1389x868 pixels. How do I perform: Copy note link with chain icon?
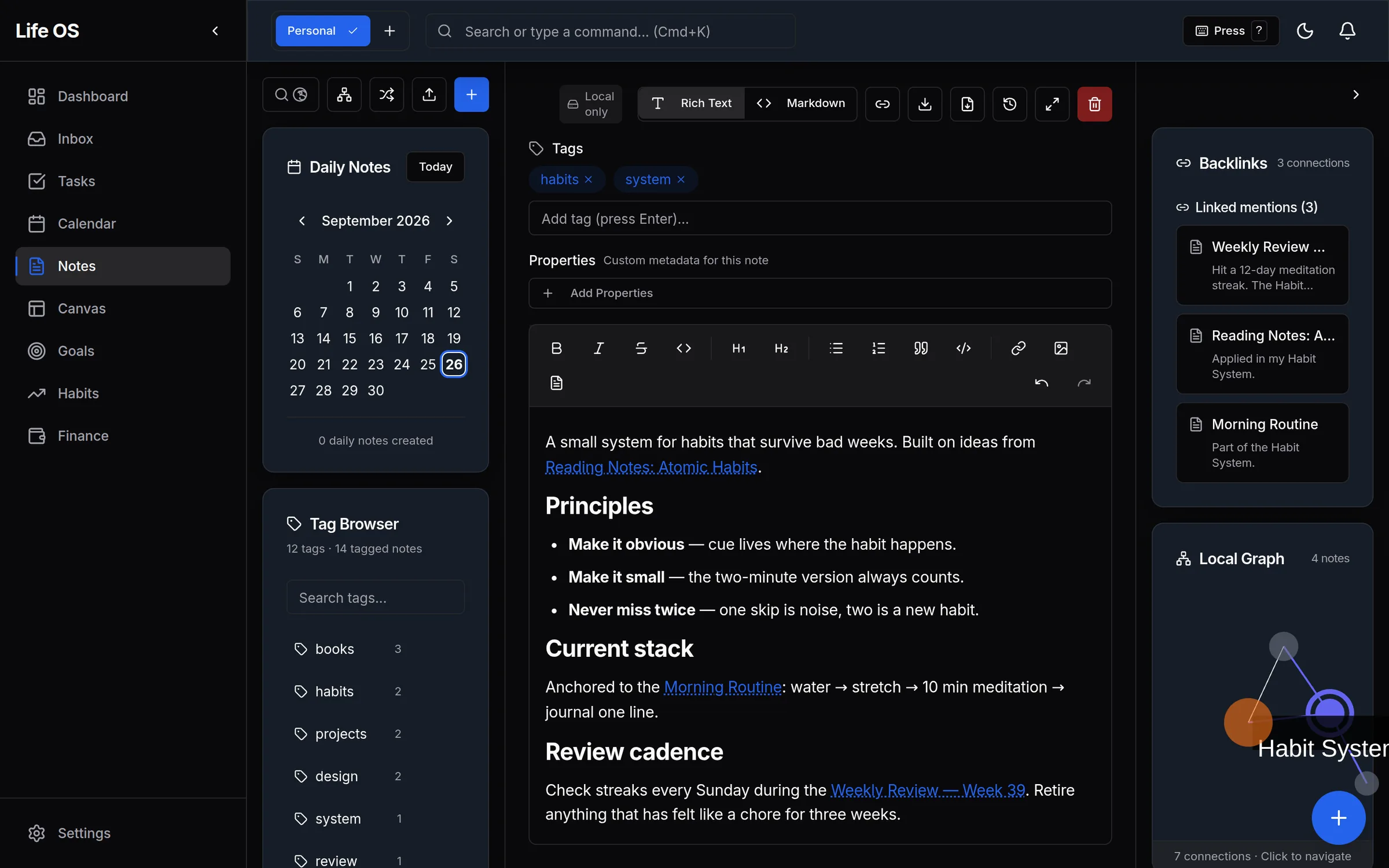(x=882, y=104)
